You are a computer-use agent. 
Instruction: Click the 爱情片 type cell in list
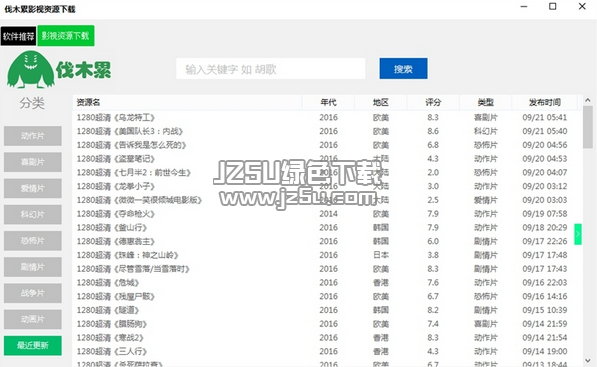(x=486, y=200)
